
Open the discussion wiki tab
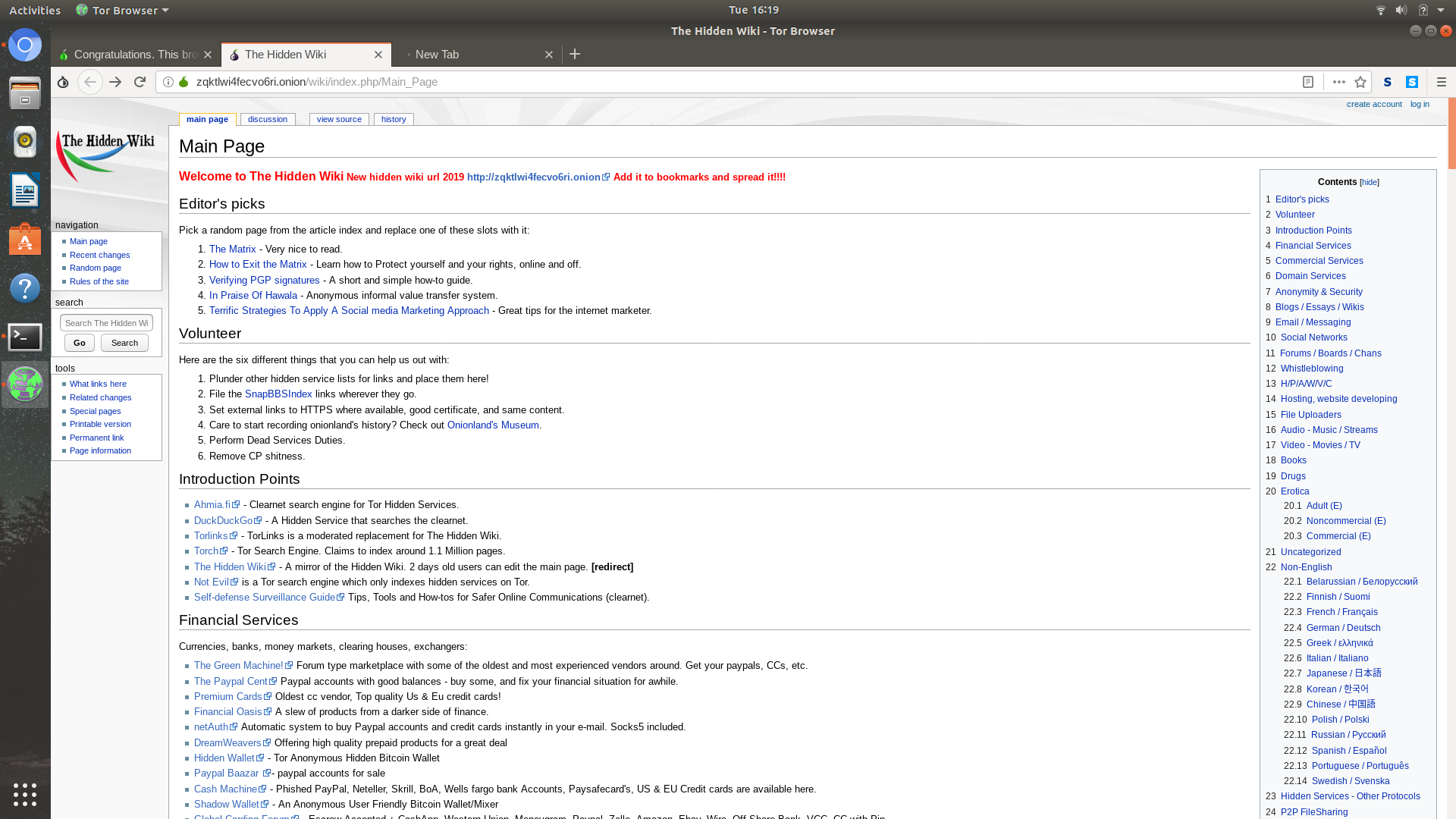(268, 119)
